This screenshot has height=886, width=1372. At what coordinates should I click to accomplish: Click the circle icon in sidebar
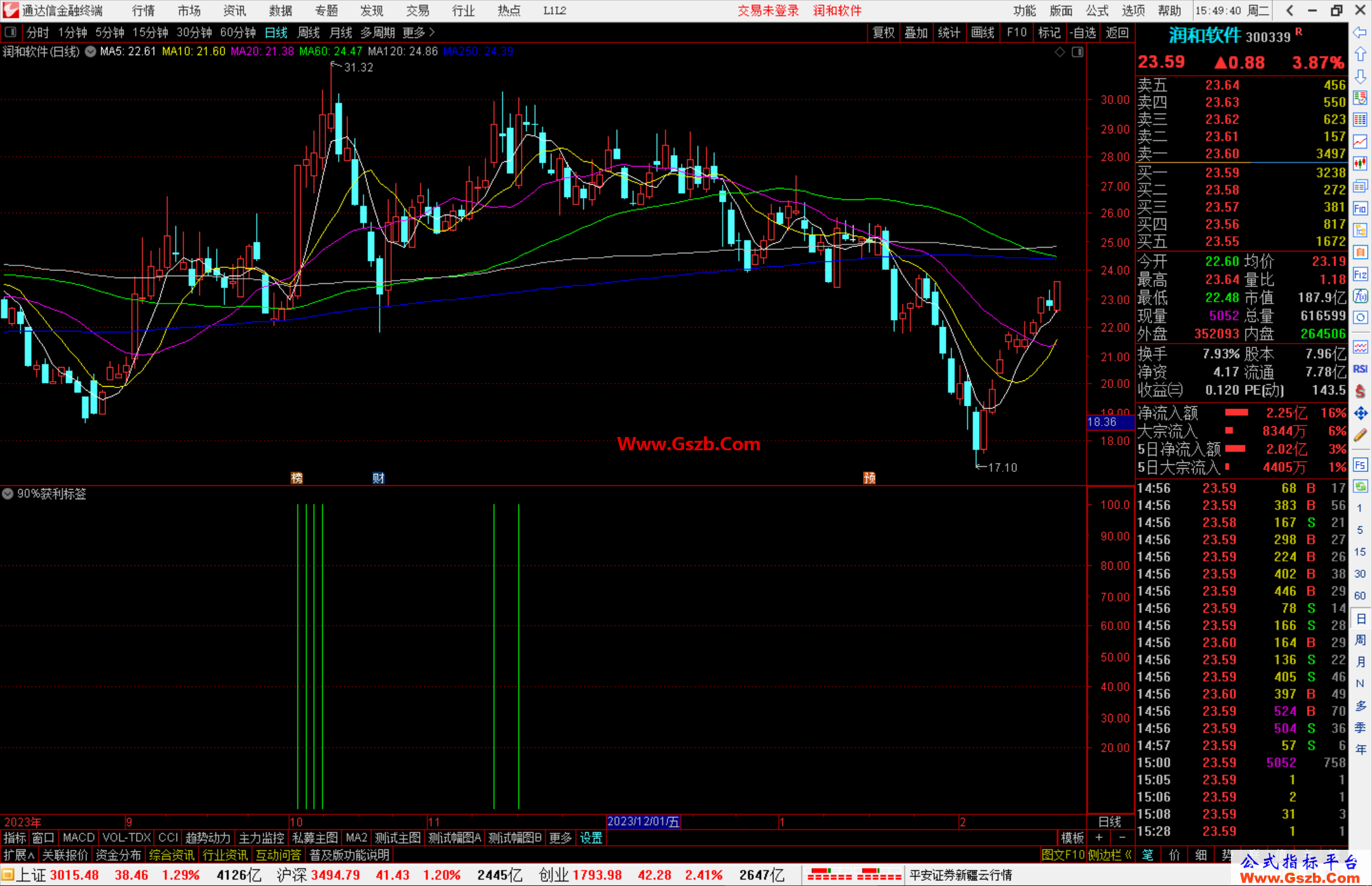[x=1360, y=318]
